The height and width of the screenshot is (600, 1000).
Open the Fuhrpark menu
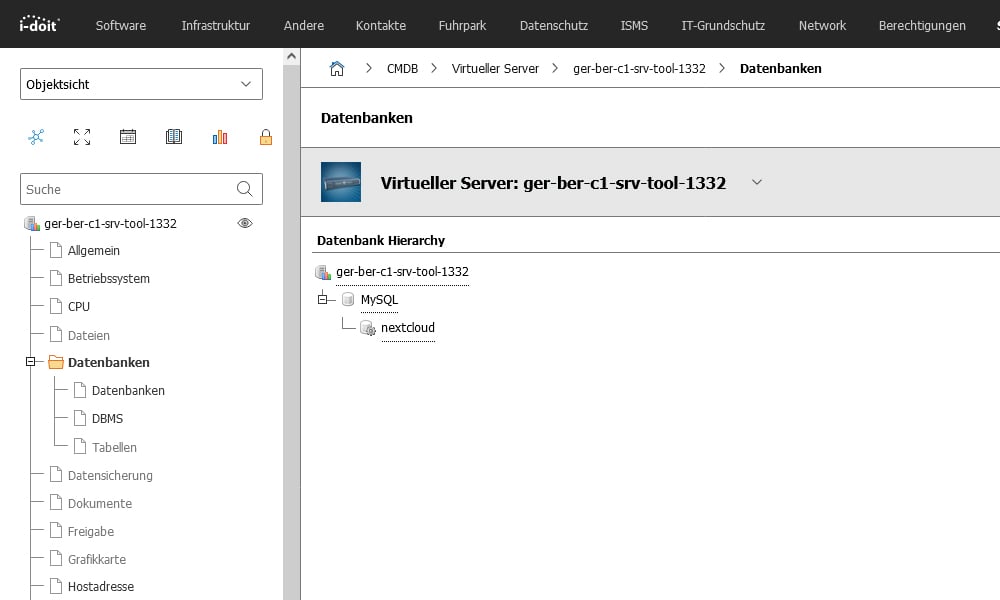coord(462,26)
